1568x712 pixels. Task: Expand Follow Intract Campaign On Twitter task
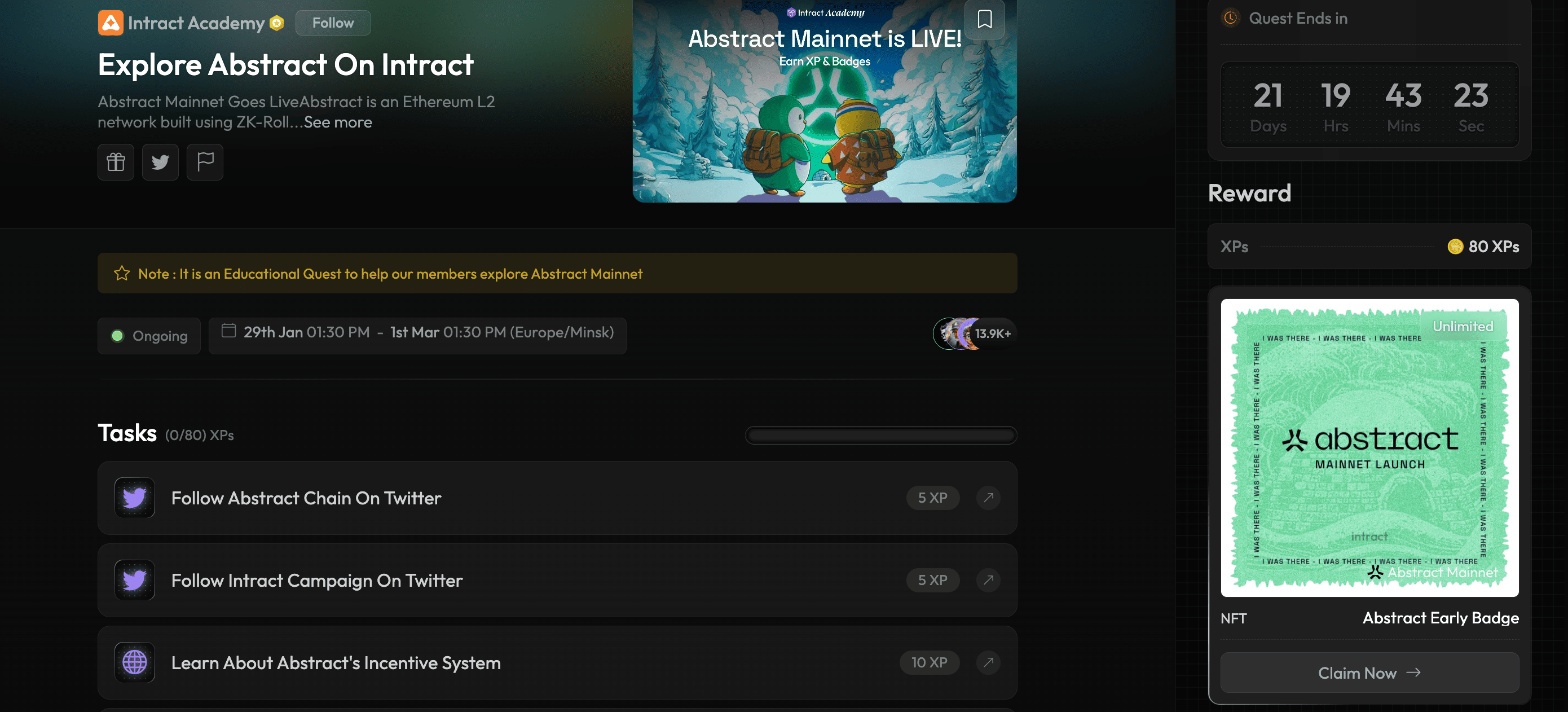point(316,581)
